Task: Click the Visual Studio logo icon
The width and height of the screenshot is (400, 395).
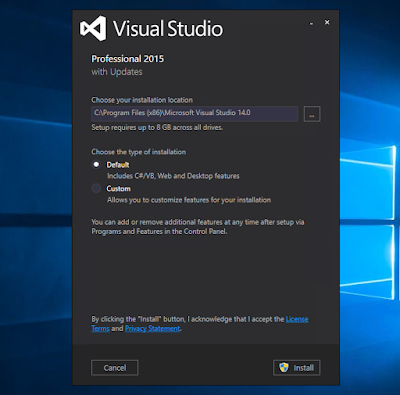Action: [x=93, y=28]
